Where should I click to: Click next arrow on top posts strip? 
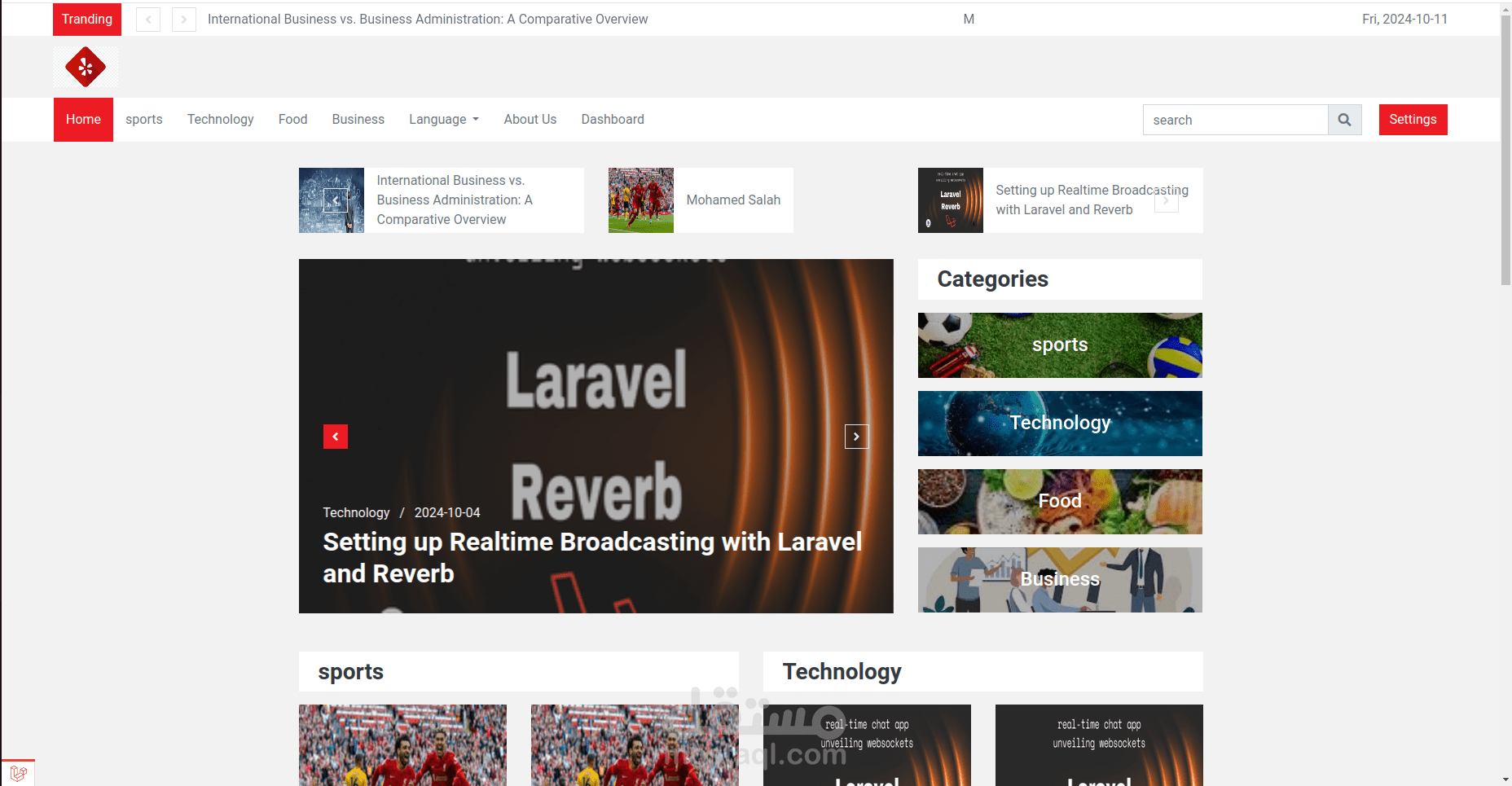pos(1167,200)
